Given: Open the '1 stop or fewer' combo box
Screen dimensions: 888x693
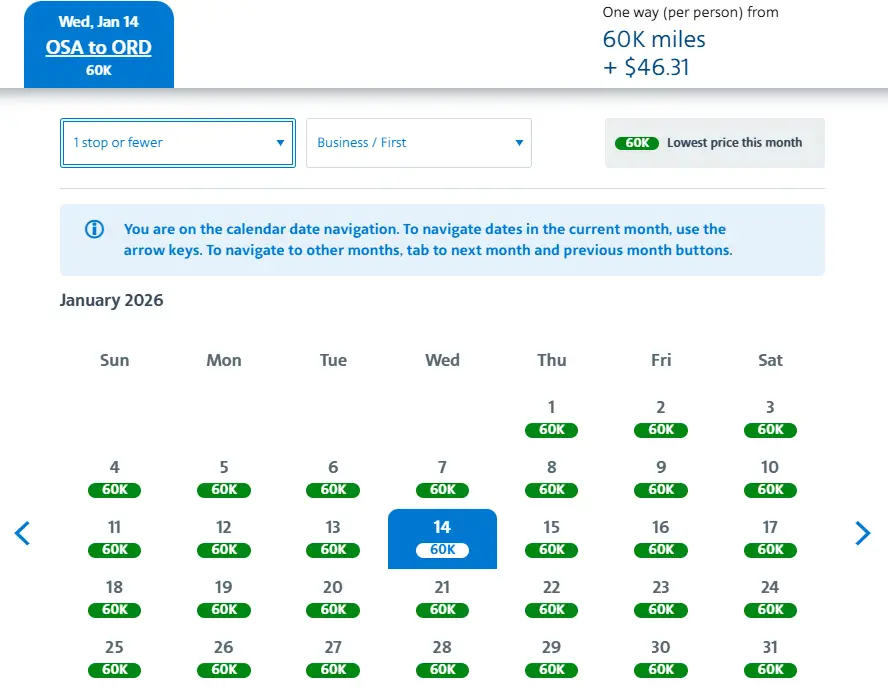Looking at the screenshot, I should pyautogui.click(x=178, y=143).
